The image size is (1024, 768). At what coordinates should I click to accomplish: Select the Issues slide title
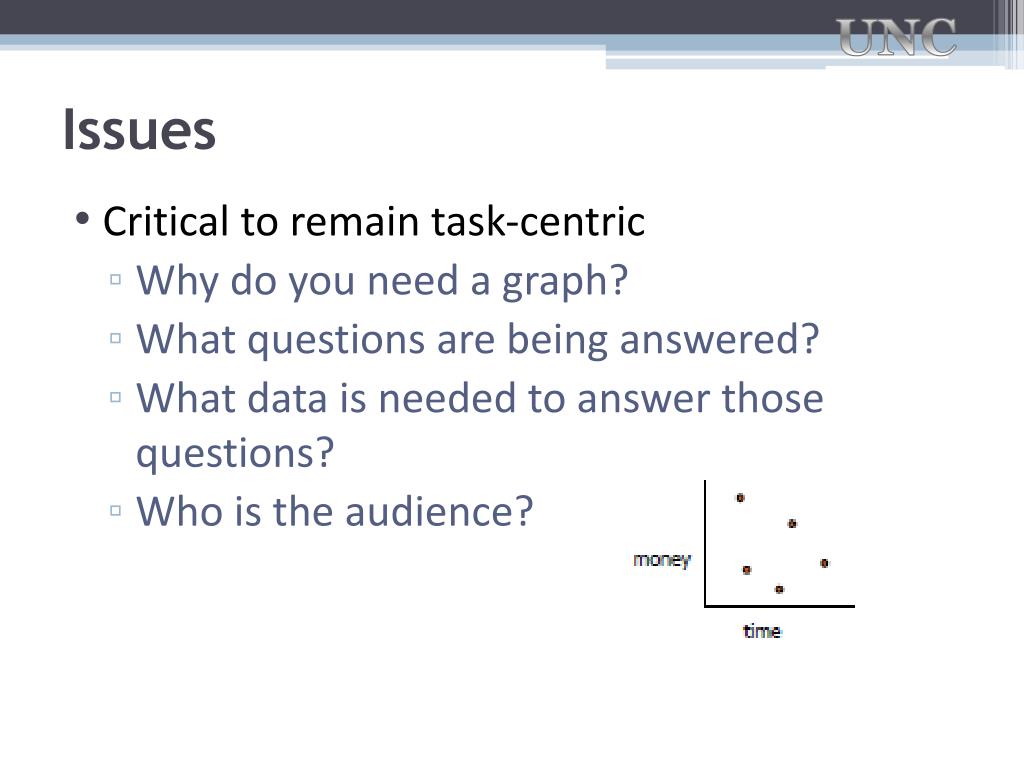pyautogui.click(x=139, y=130)
